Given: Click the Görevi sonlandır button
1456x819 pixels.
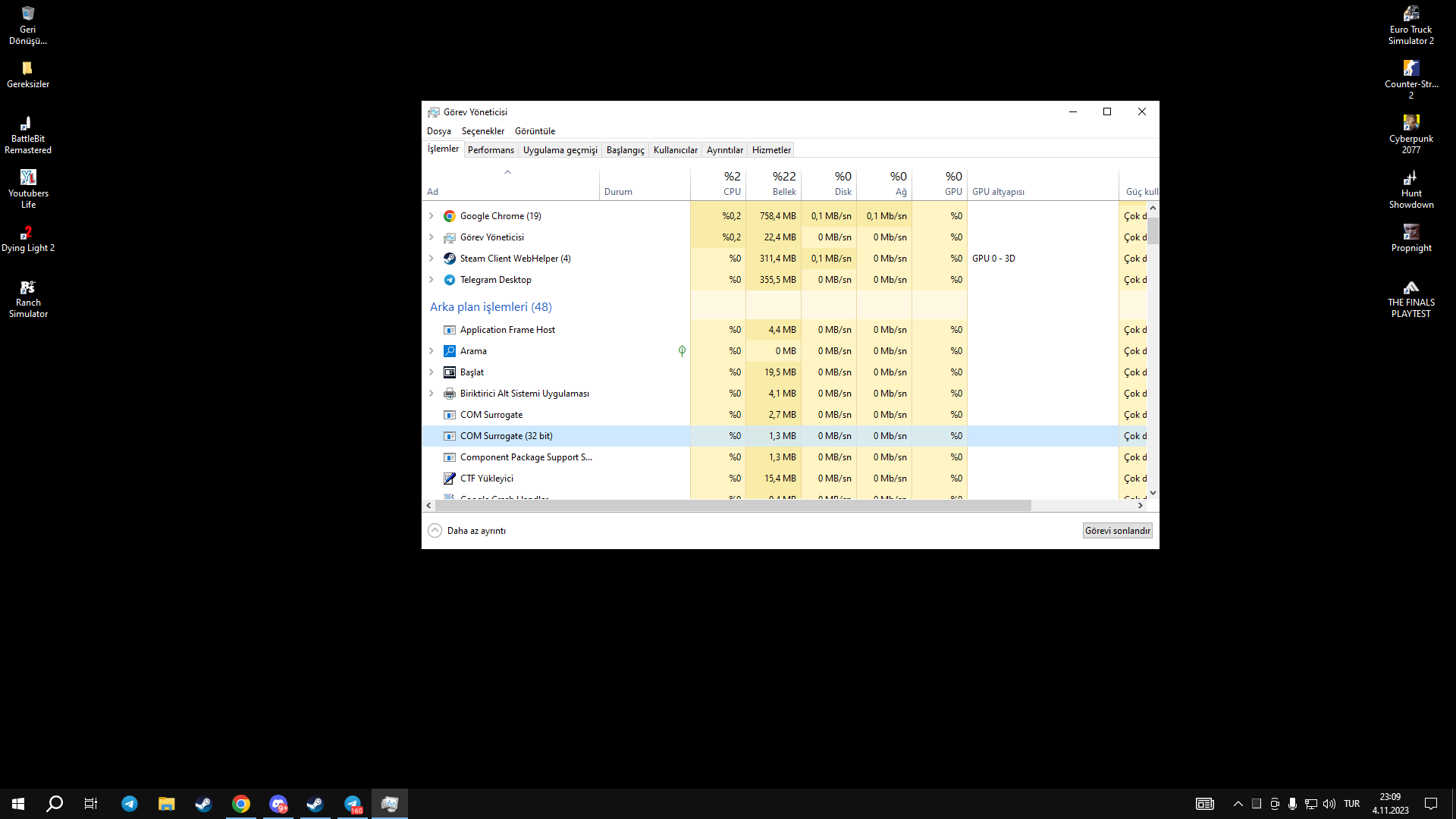Looking at the screenshot, I should click(x=1117, y=531).
